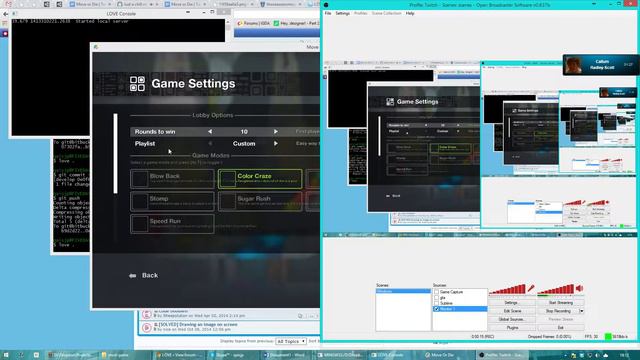Open the Scene Collection menu in OBS
The image size is (640, 360).
pyautogui.click(x=386, y=13)
